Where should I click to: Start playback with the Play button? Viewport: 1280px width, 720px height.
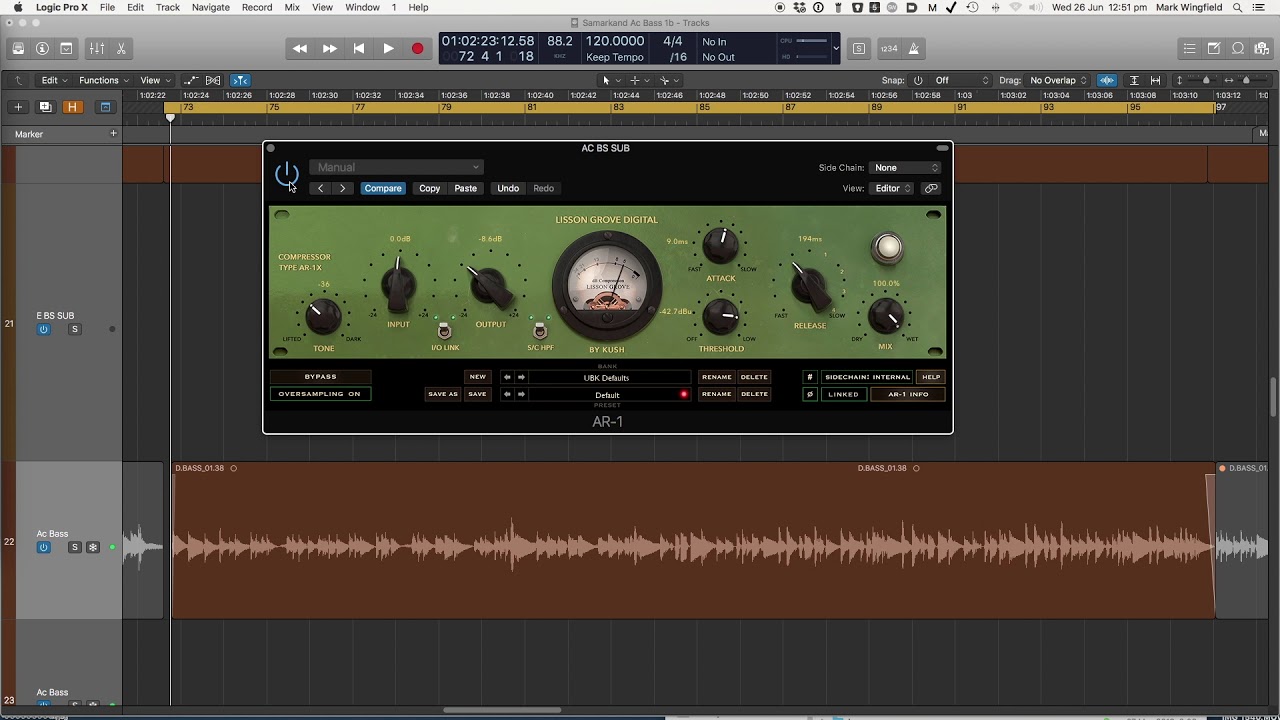pos(388,48)
